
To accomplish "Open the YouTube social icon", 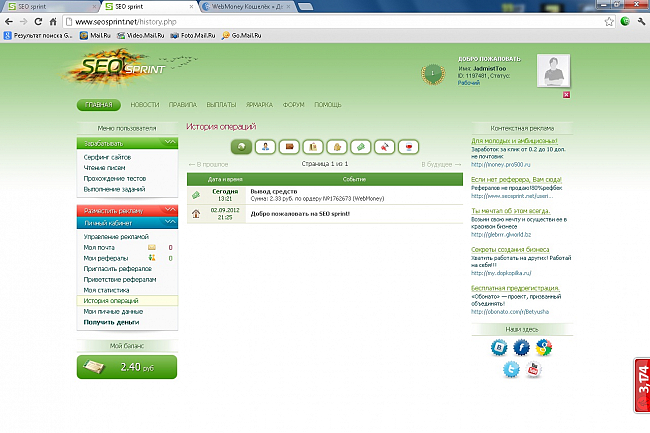I will pos(534,369).
